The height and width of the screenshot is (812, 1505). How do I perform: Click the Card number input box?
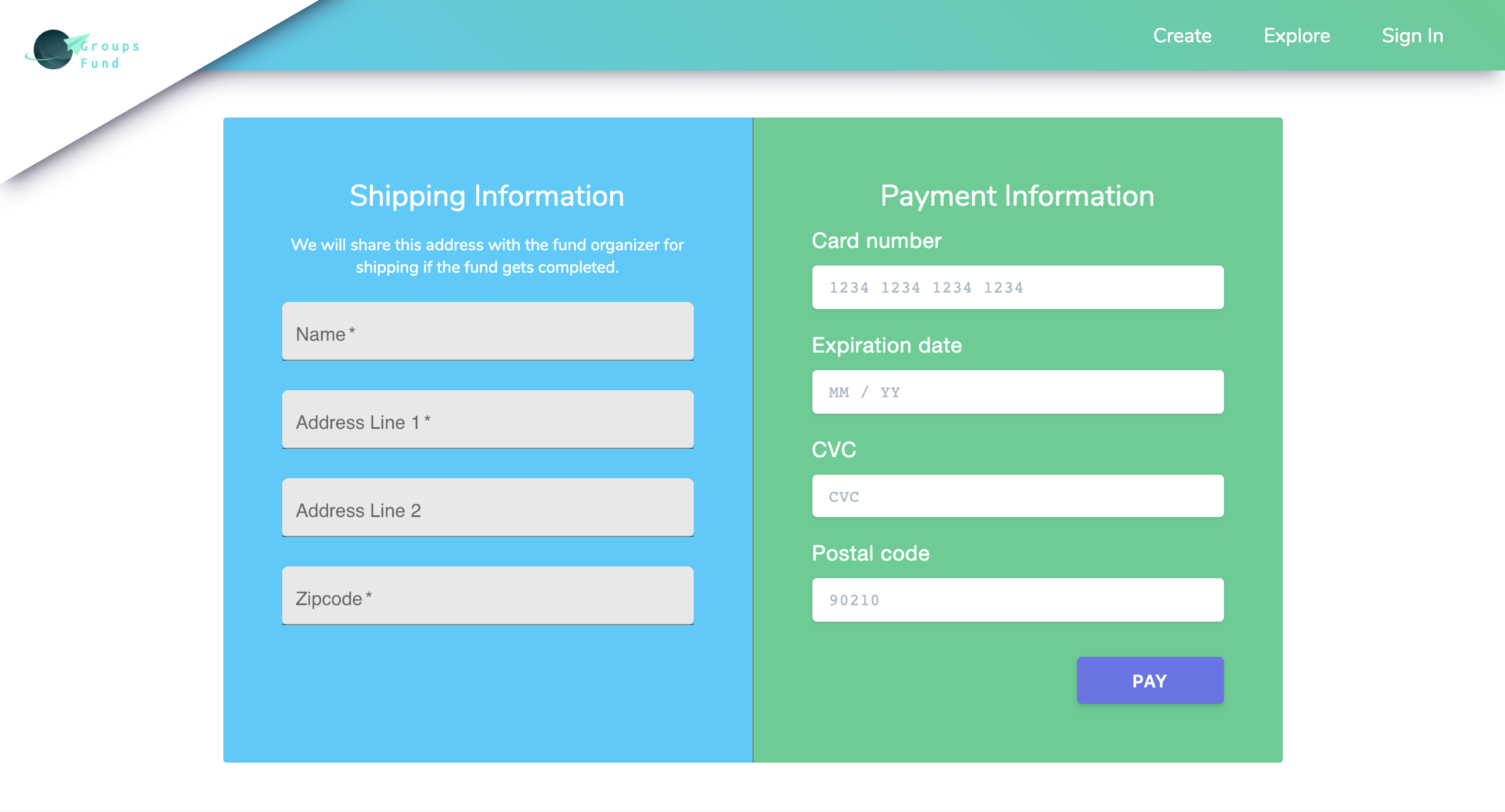(x=1017, y=287)
